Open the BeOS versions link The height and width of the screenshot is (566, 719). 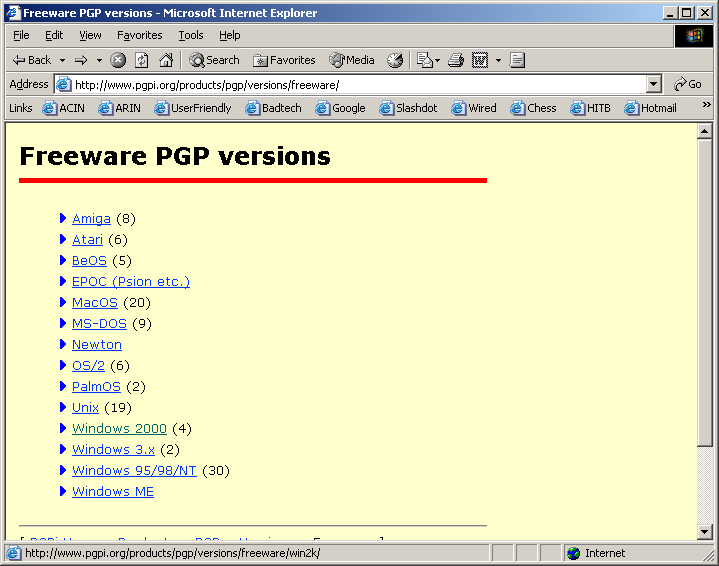coord(89,261)
